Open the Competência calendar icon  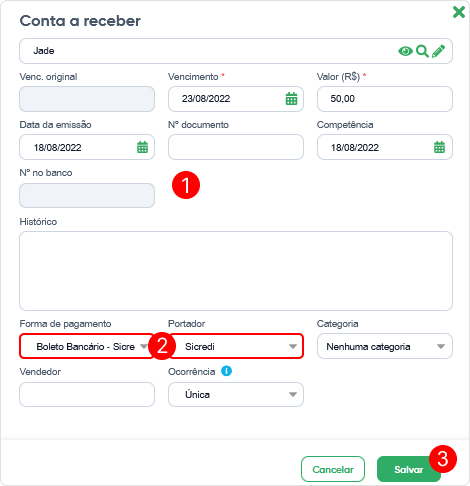click(x=439, y=147)
